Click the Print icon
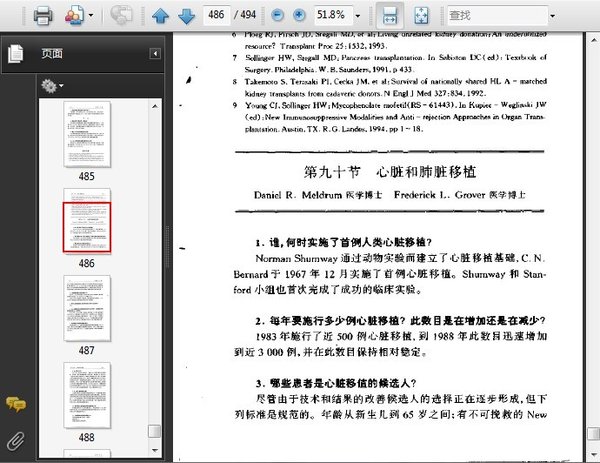This screenshot has height=463, width=600. pos(44,16)
